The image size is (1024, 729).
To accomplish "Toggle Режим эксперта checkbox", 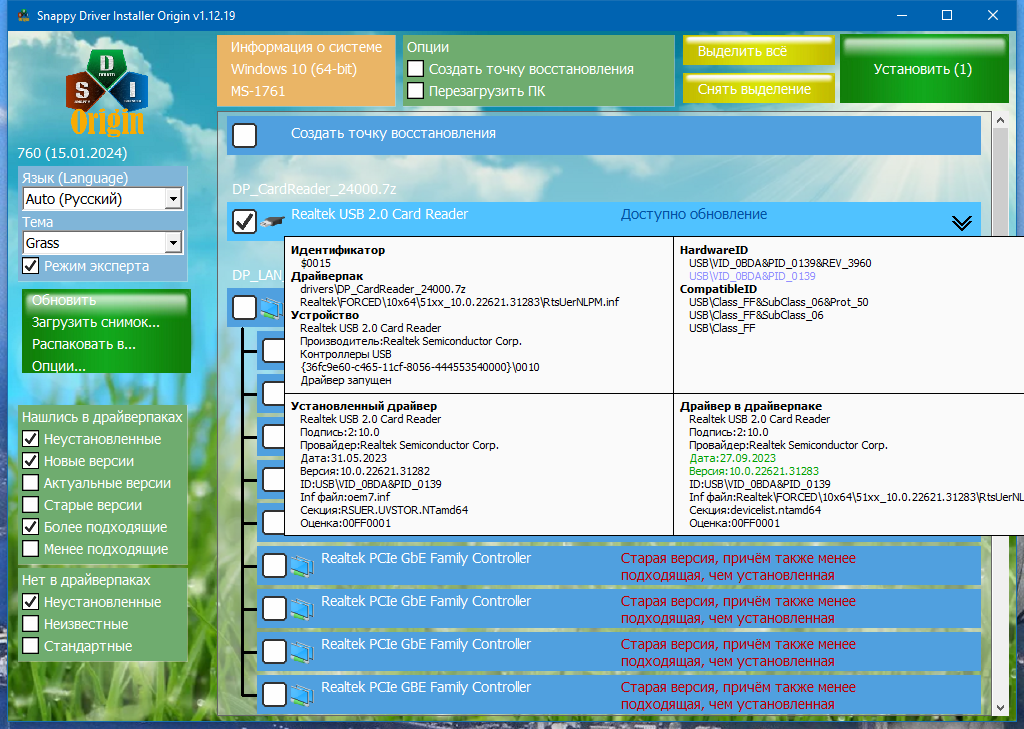I will pos(31,266).
